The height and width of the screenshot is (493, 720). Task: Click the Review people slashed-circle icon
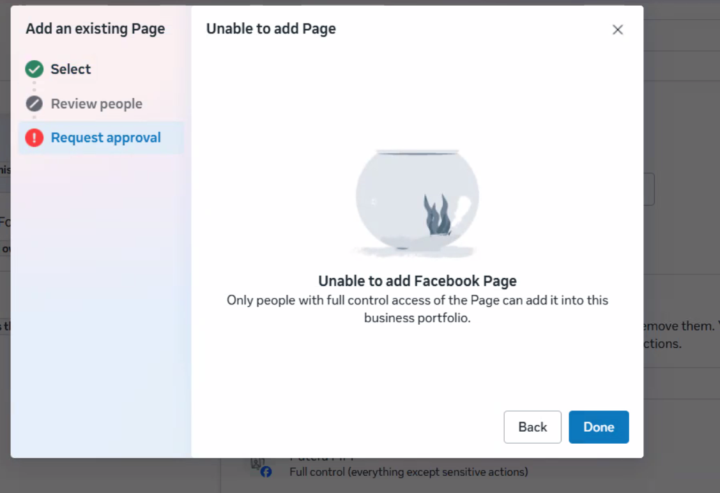coord(34,104)
